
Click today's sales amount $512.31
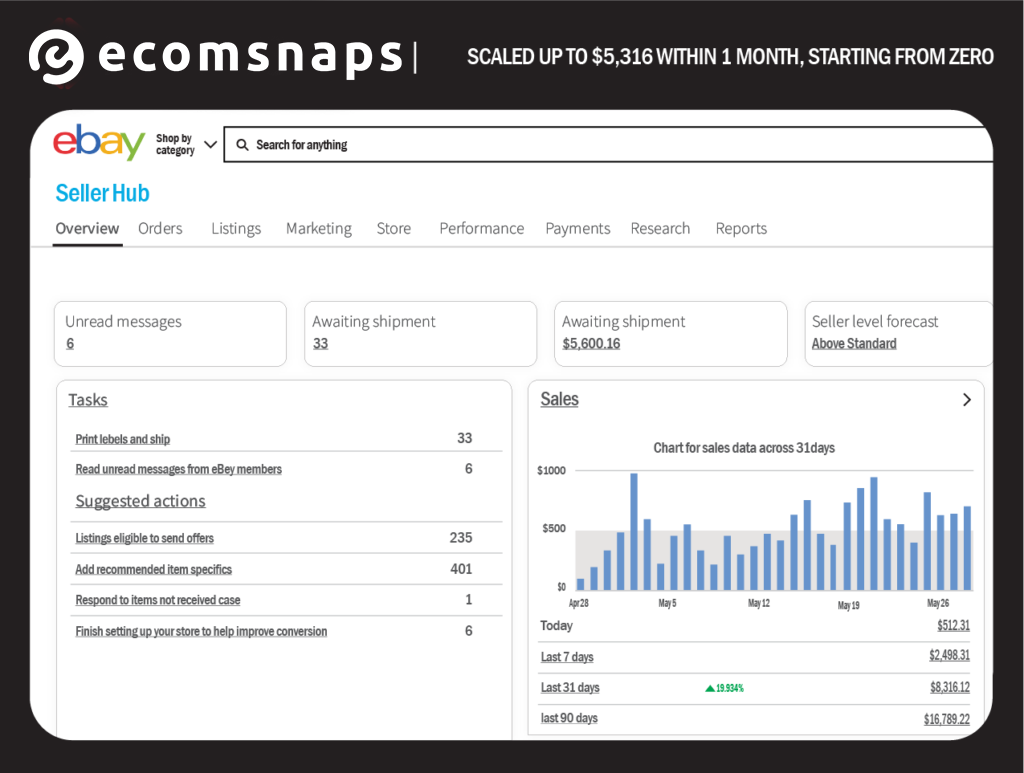point(953,625)
